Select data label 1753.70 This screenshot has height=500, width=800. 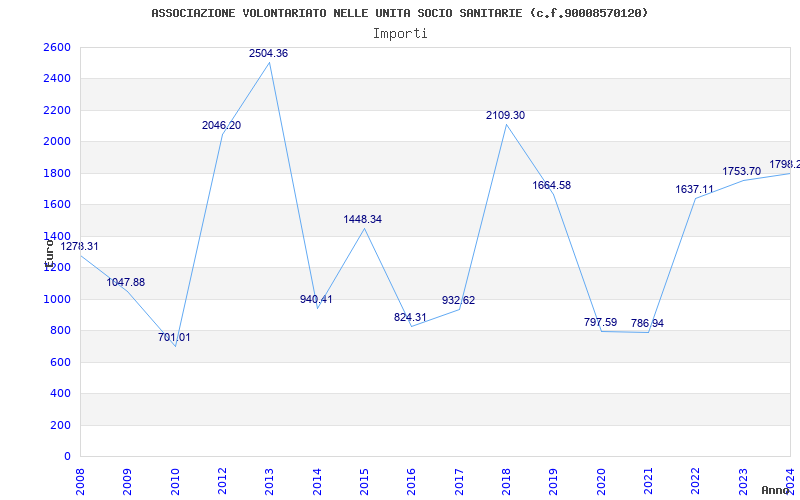[741, 171]
